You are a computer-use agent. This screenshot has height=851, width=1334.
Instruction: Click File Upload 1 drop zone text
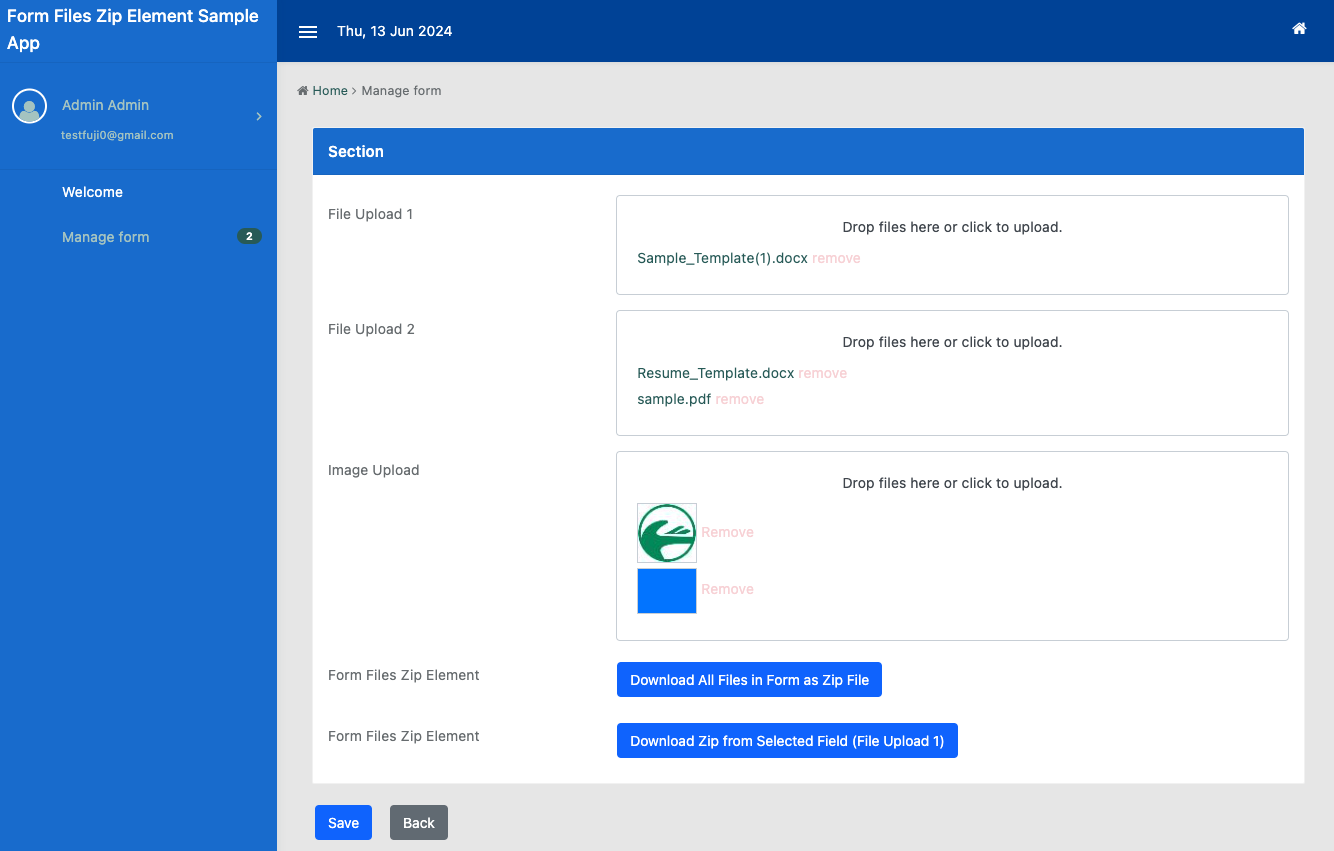point(952,227)
